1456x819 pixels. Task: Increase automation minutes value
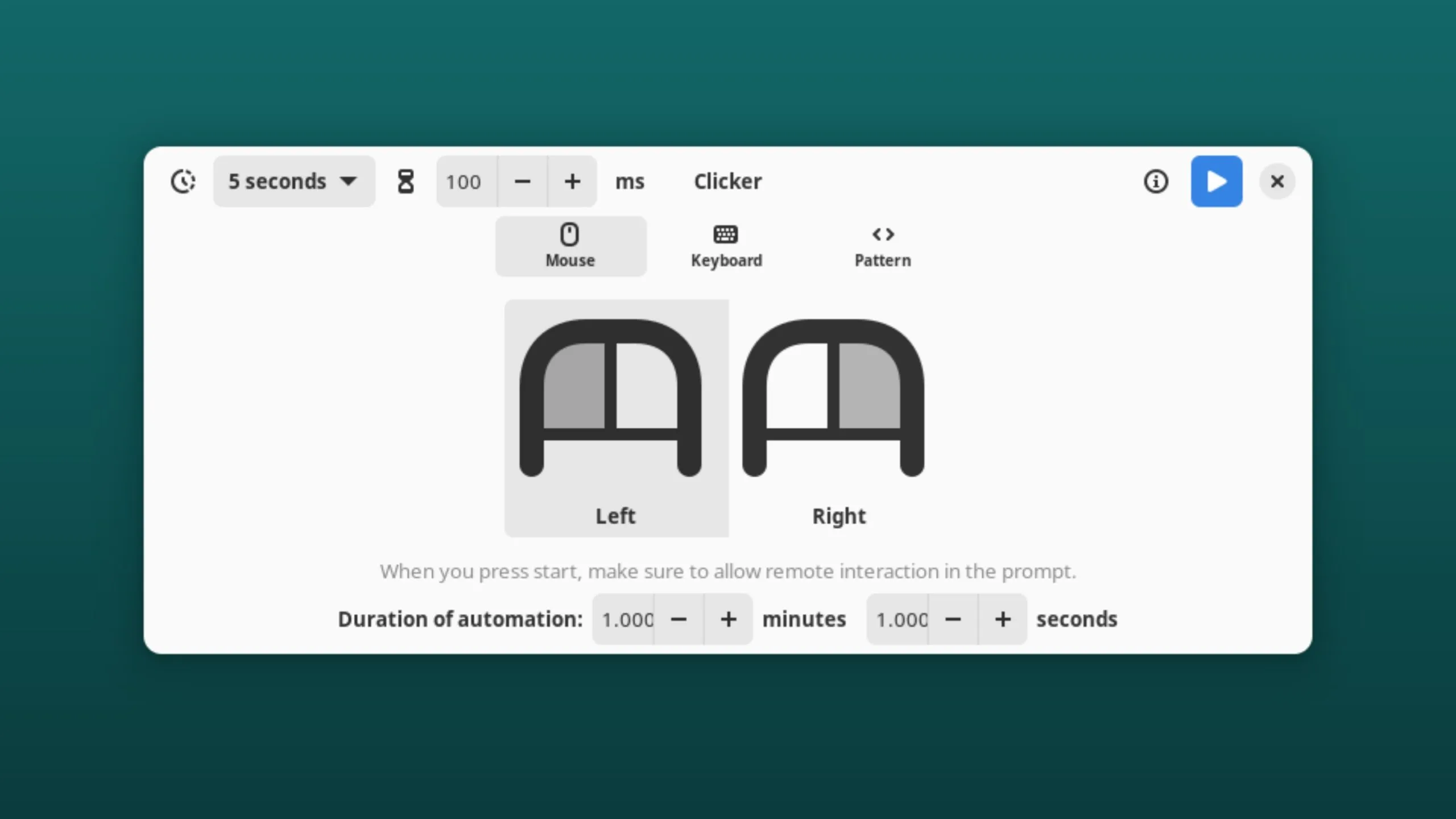tap(728, 619)
